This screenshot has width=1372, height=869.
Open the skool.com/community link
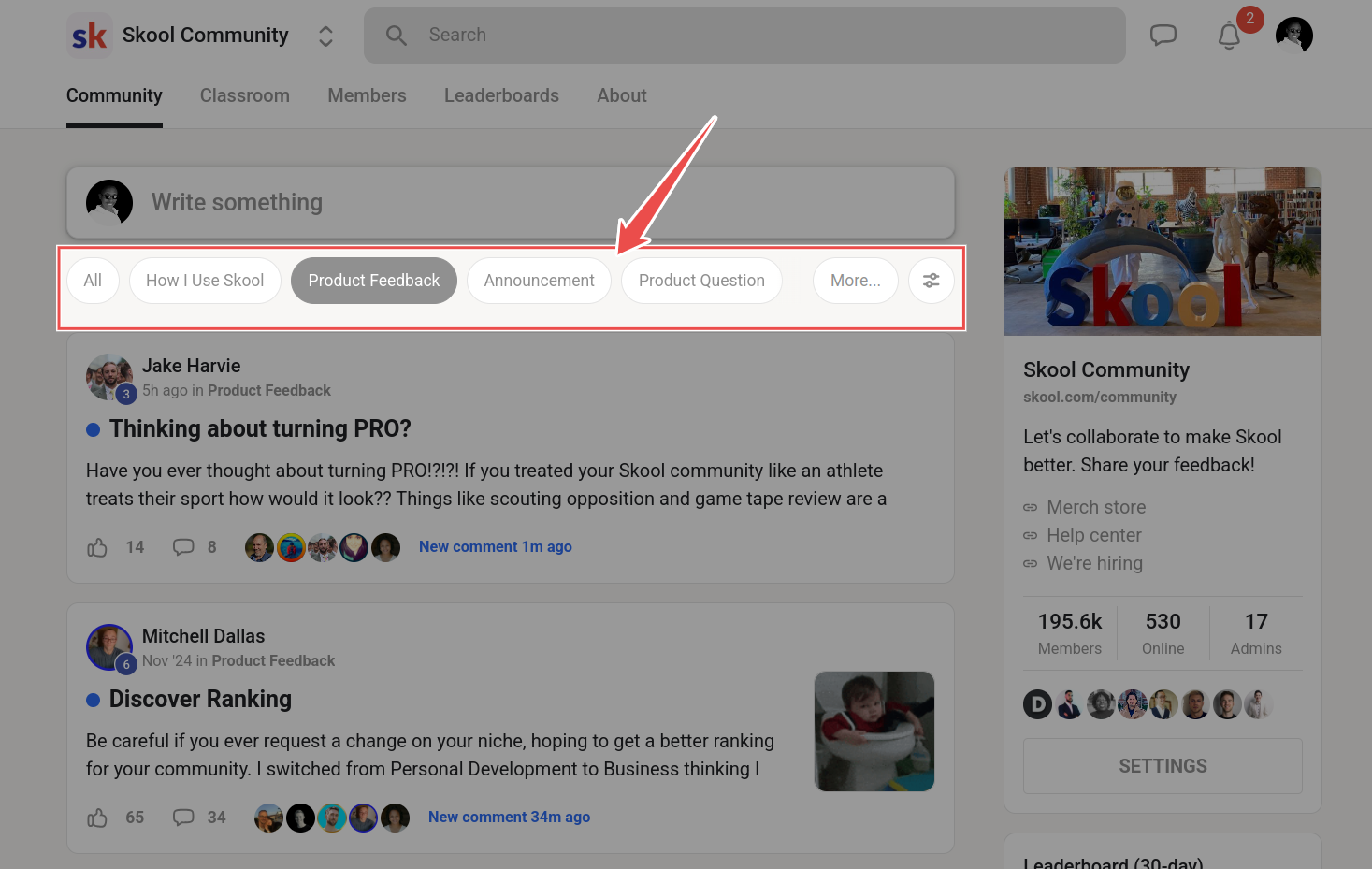[1100, 397]
